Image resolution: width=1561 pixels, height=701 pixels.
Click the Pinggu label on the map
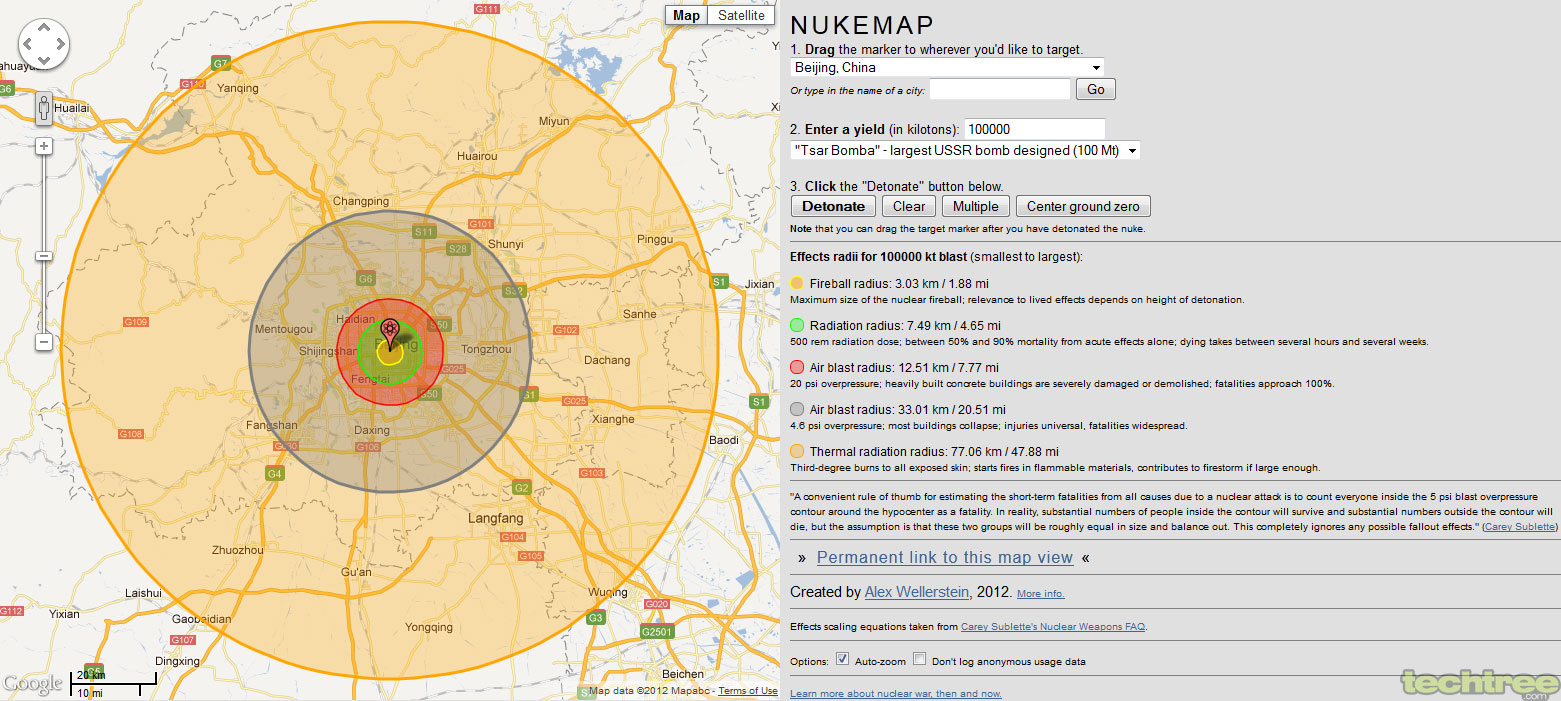(x=655, y=239)
